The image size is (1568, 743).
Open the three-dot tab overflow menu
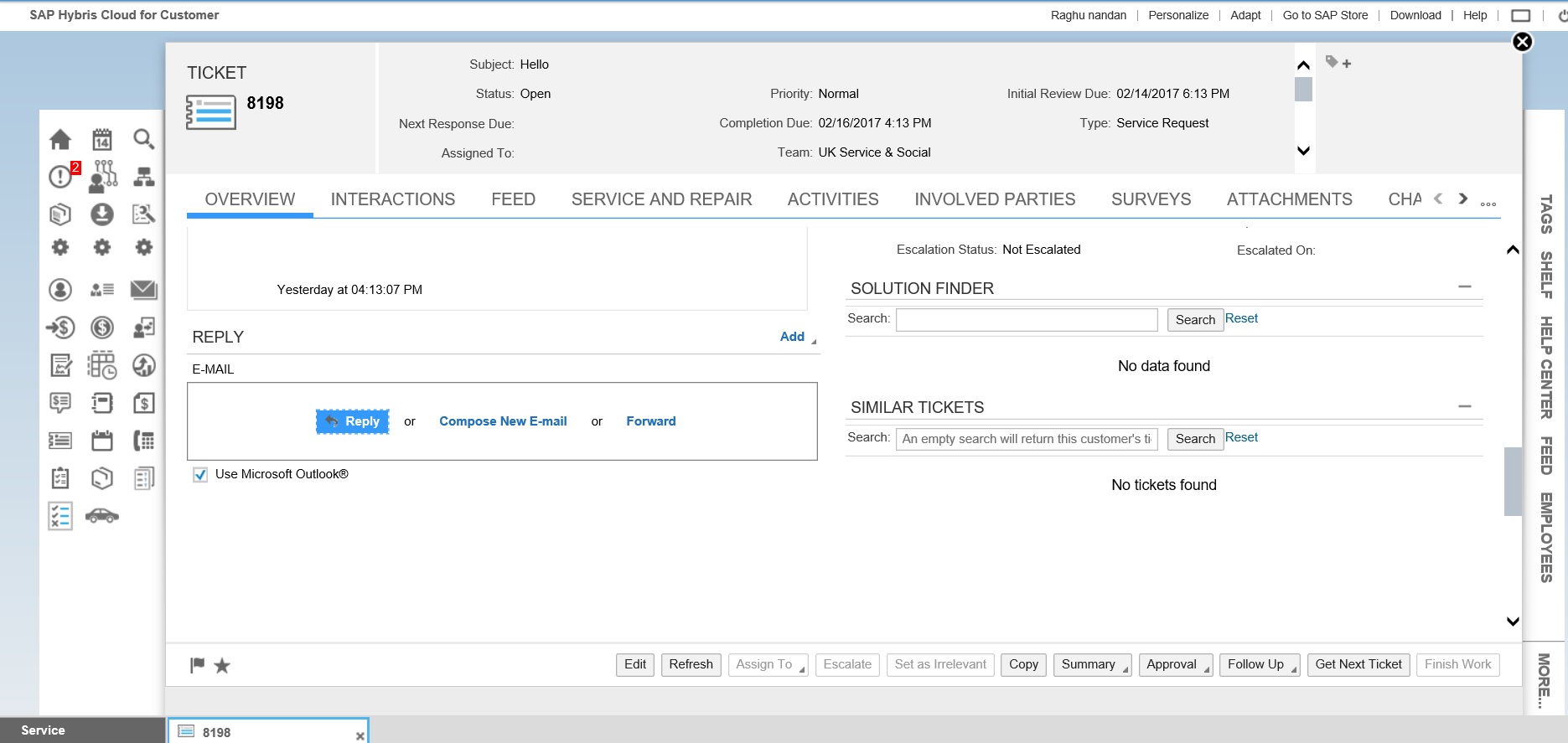(x=1488, y=204)
